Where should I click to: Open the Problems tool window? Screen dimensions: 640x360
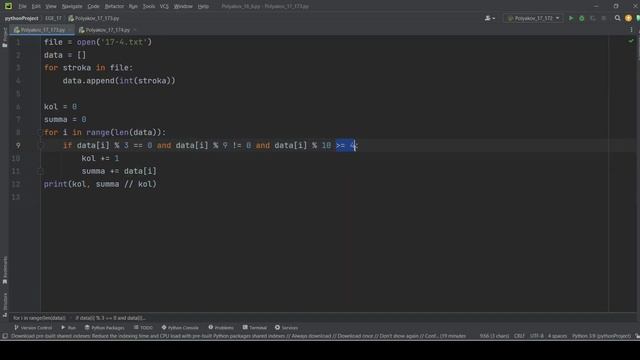(221, 327)
